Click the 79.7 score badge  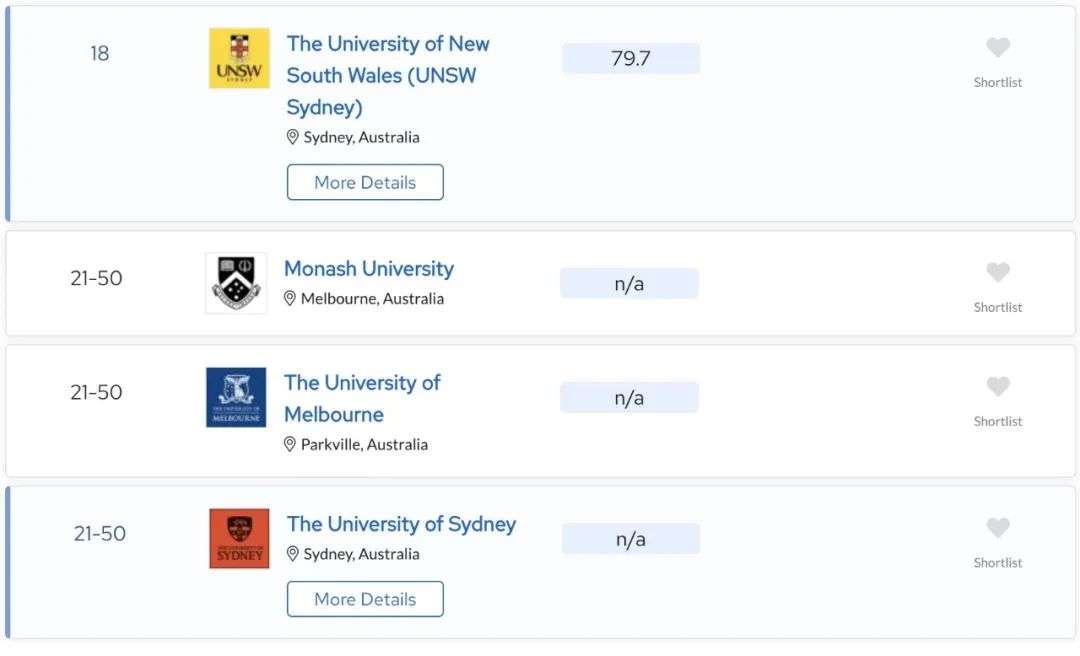click(x=631, y=59)
